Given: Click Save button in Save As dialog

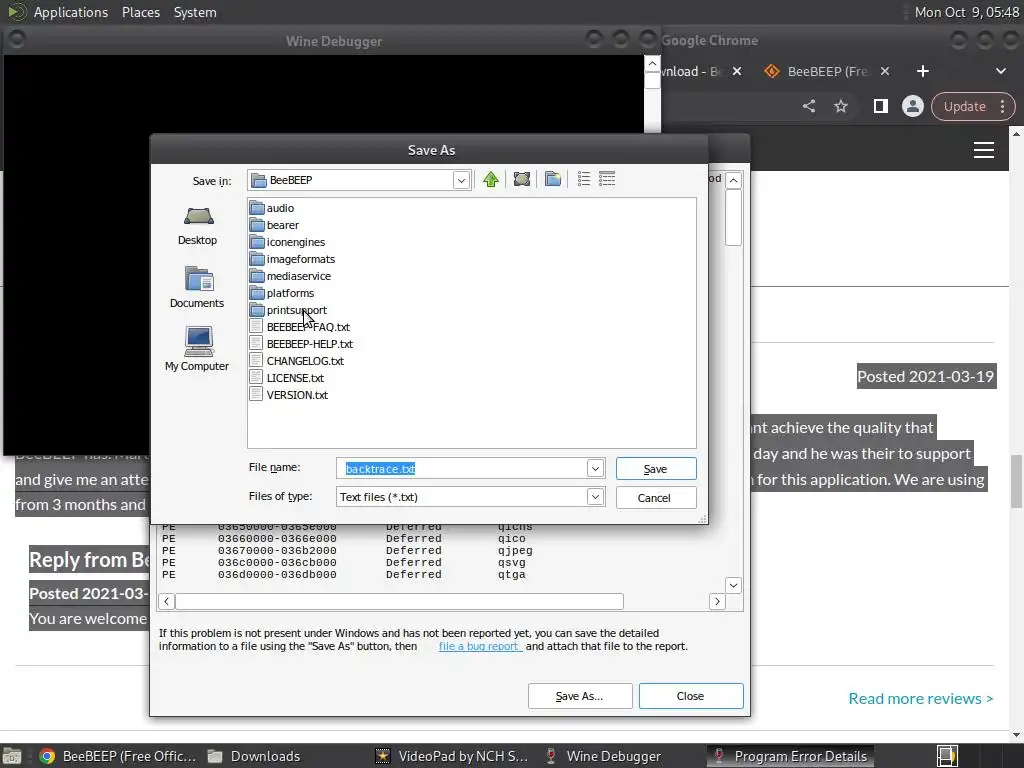Looking at the screenshot, I should 656,469.
